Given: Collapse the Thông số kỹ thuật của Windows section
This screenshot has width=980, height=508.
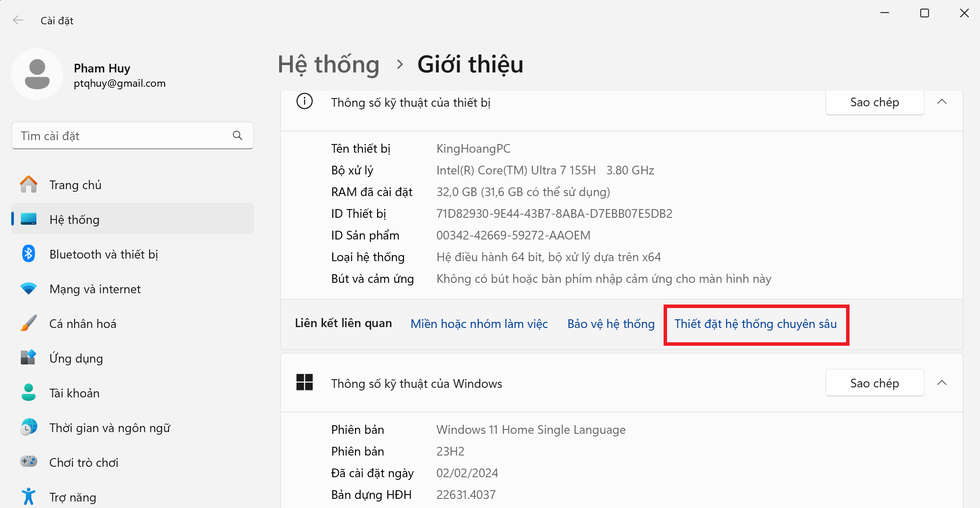Looking at the screenshot, I should point(941,383).
